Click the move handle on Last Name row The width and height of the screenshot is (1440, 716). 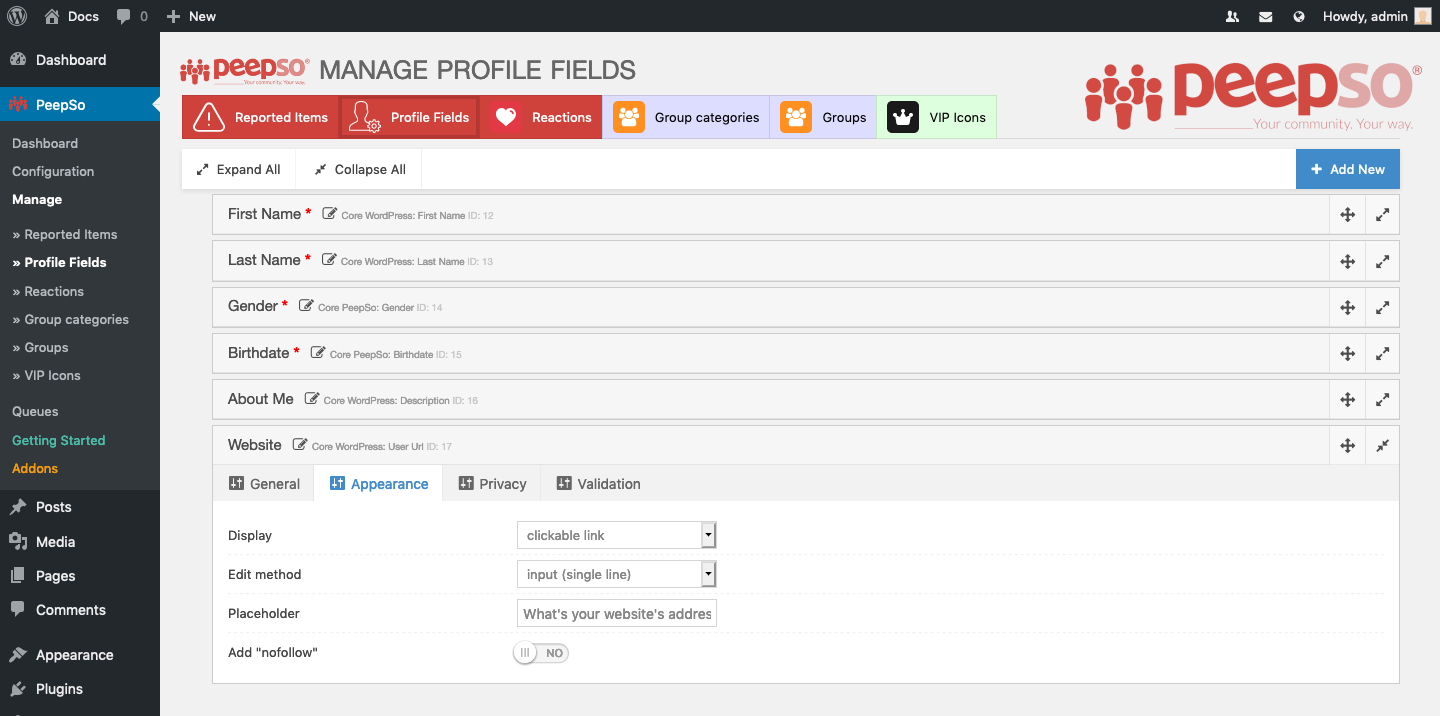1347,261
